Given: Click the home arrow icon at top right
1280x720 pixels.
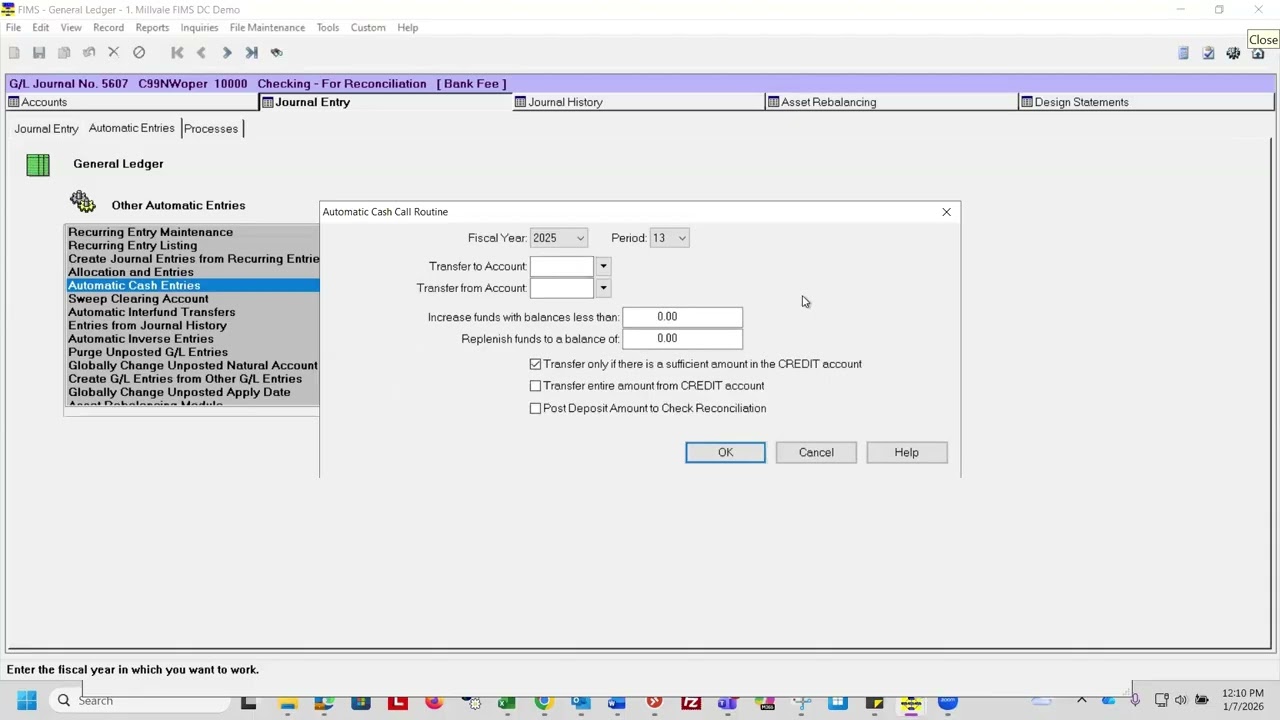Looking at the screenshot, I should pos(1258,53).
